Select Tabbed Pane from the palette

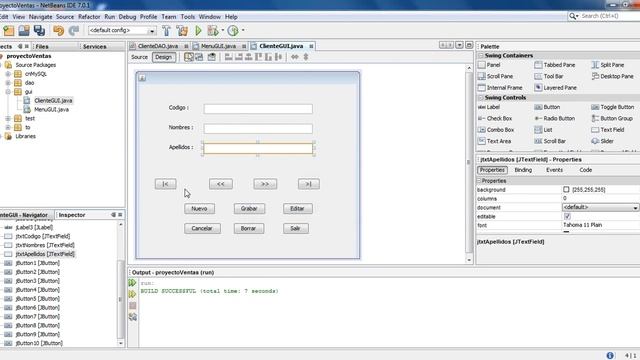555,65
